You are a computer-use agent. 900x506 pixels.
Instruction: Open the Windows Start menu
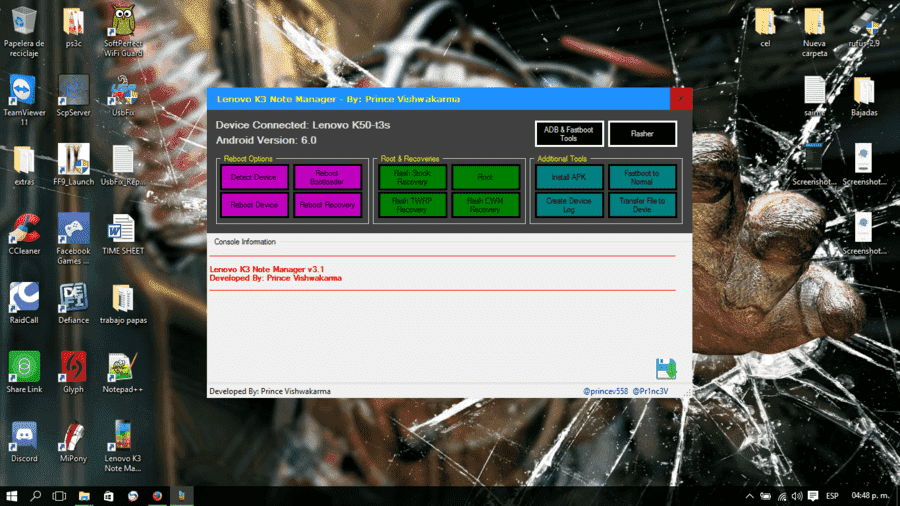(11, 496)
